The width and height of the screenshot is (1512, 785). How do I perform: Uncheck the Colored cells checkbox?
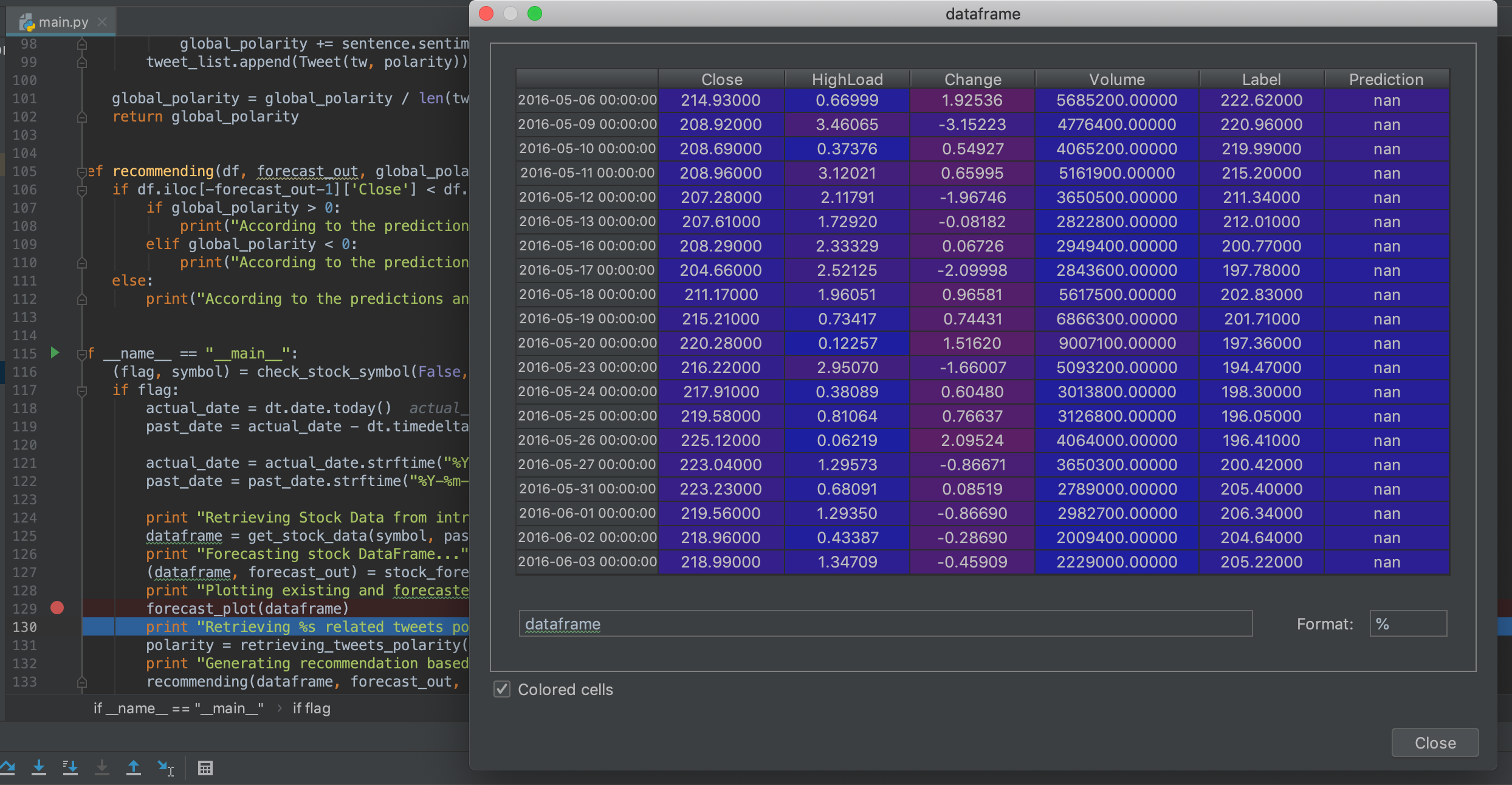(x=502, y=689)
